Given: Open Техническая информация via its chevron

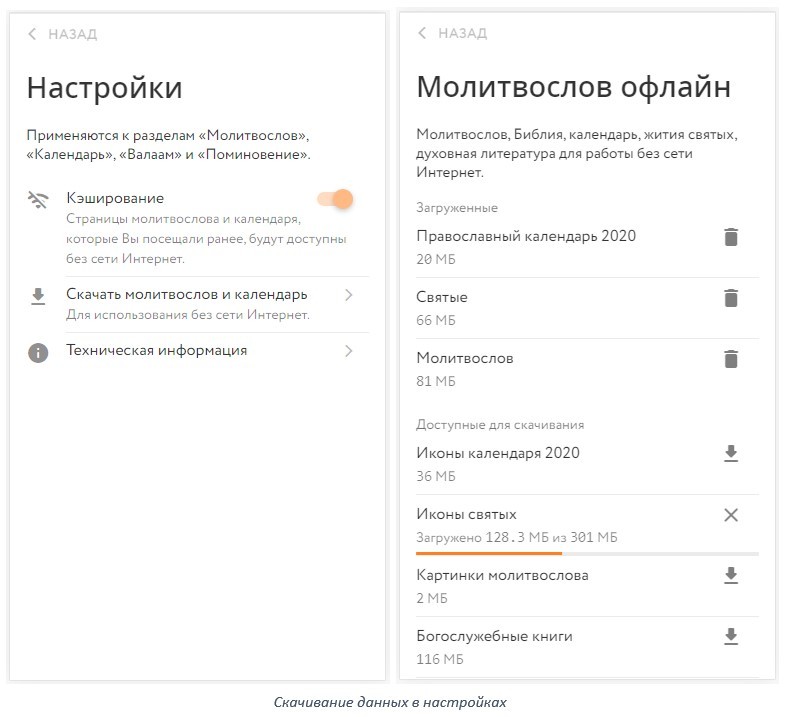Looking at the screenshot, I should click(x=348, y=351).
